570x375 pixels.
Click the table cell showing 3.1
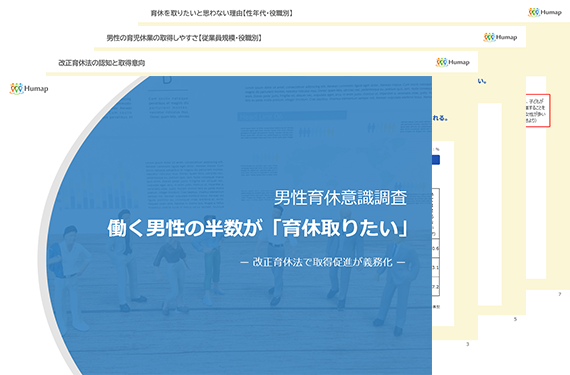pos(435,267)
